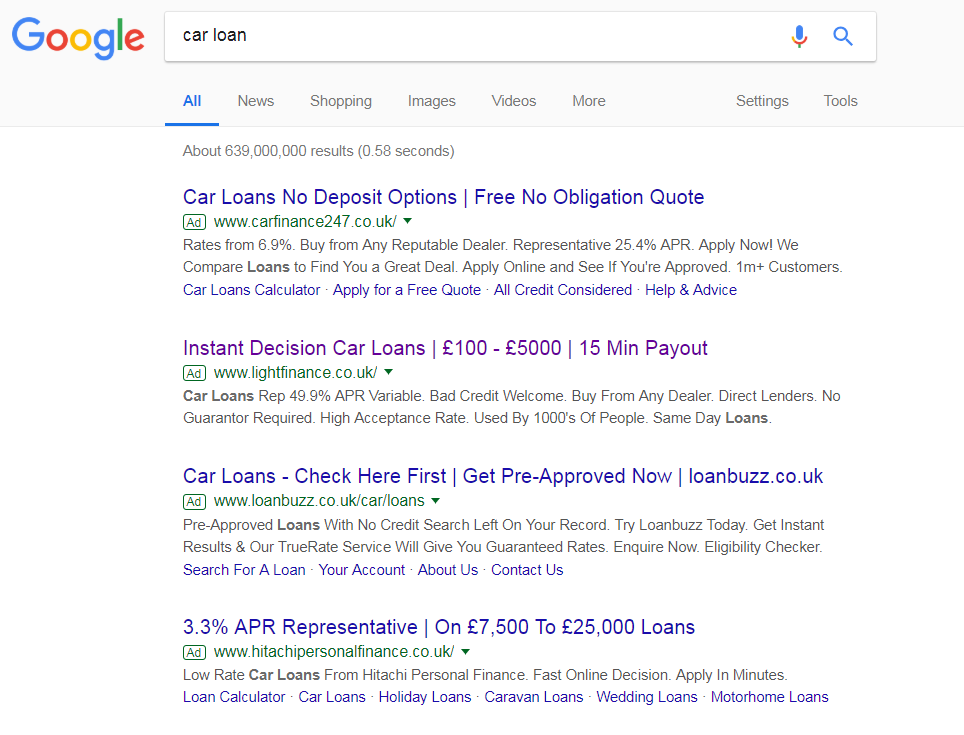Expand dropdown arrow next to loanbuzz.co.uk/car/loans

coord(436,501)
